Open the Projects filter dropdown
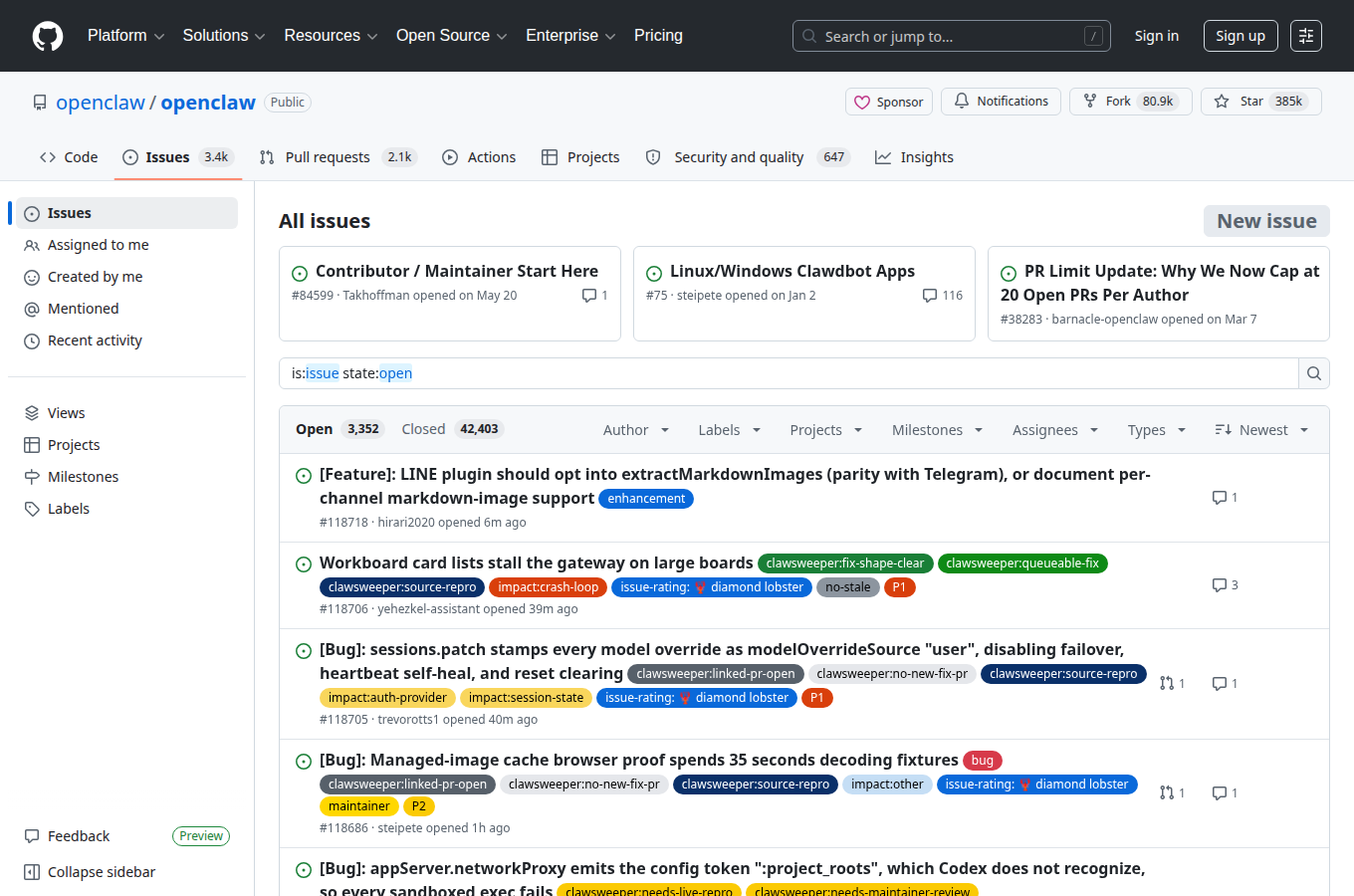 [x=826, y=430]
